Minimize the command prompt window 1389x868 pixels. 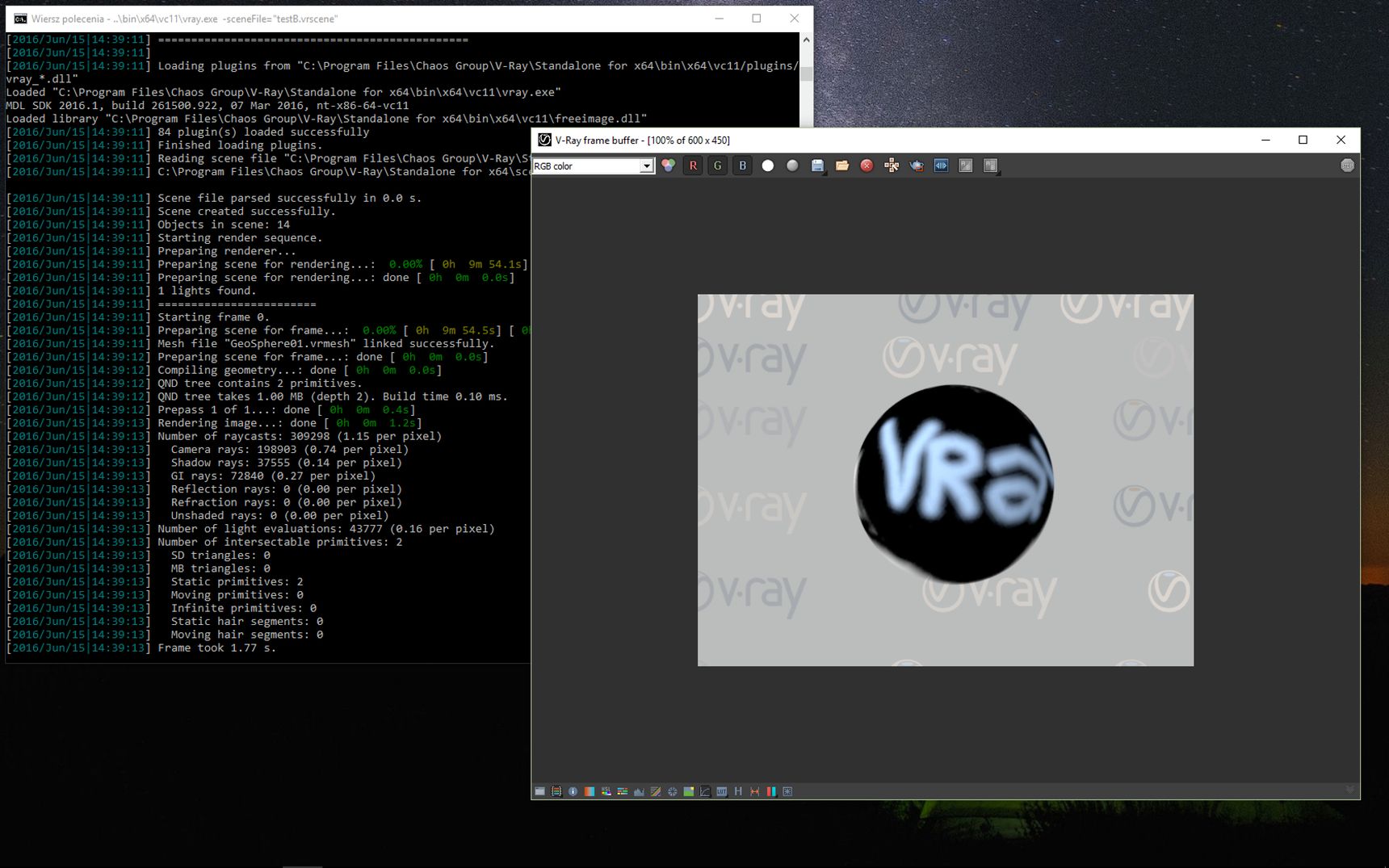(719, 19)
